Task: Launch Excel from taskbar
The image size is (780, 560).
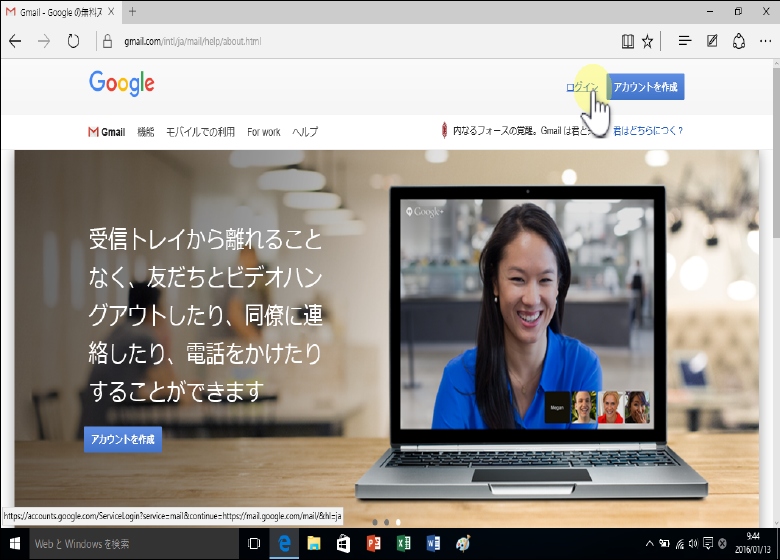Action: tap(403, 544)
